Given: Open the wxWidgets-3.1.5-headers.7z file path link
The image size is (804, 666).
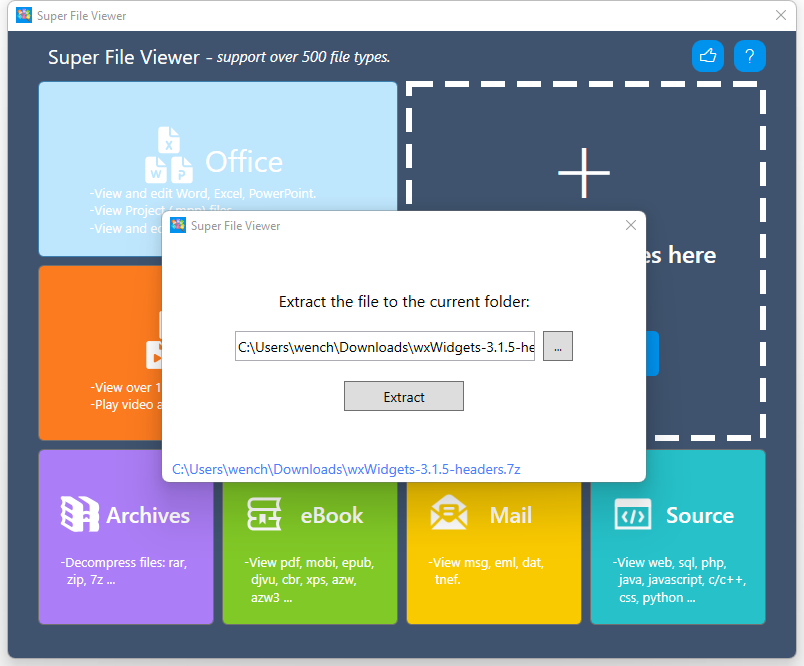Looking at the screenshot, I should point(346,469).
